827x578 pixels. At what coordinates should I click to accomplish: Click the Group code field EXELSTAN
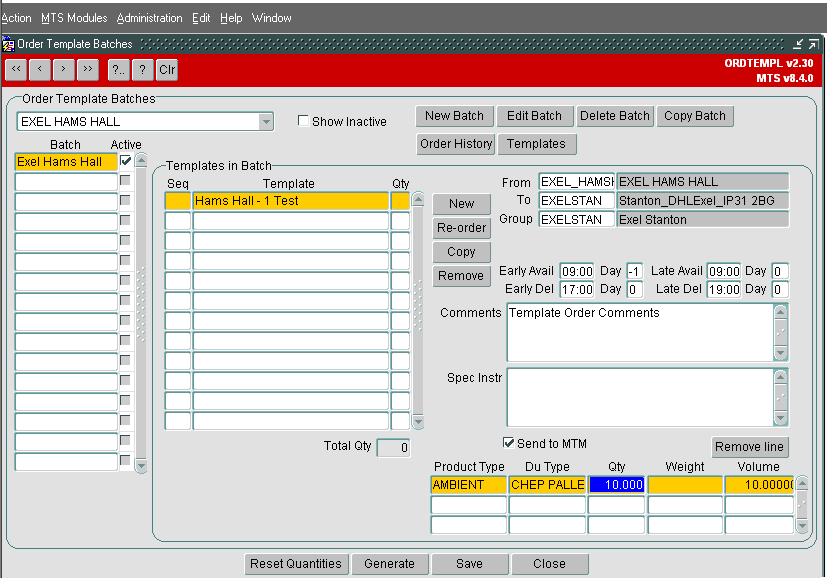[x=576, y=220]
